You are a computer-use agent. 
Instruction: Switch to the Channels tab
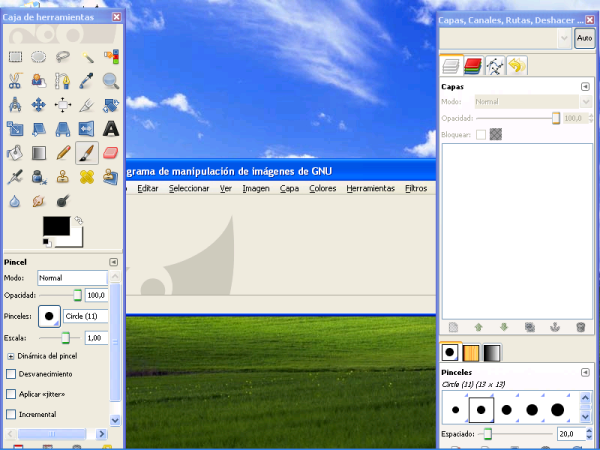[x=473, y=66]
